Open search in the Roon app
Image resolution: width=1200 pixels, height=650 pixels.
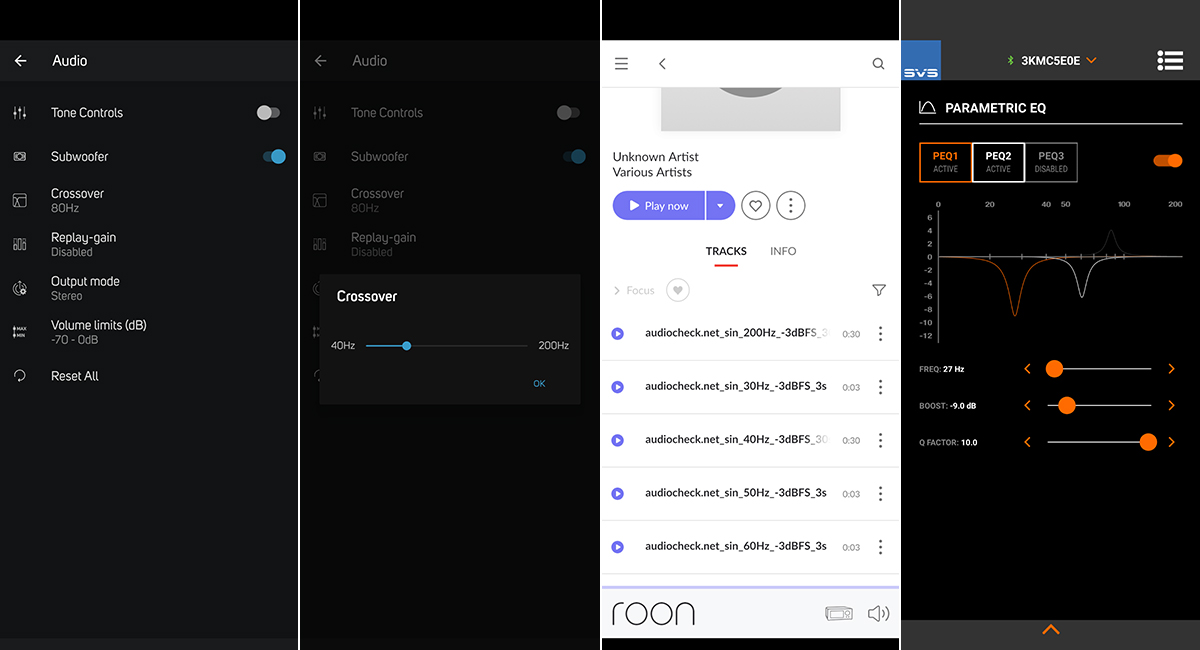tap(878, 64)
